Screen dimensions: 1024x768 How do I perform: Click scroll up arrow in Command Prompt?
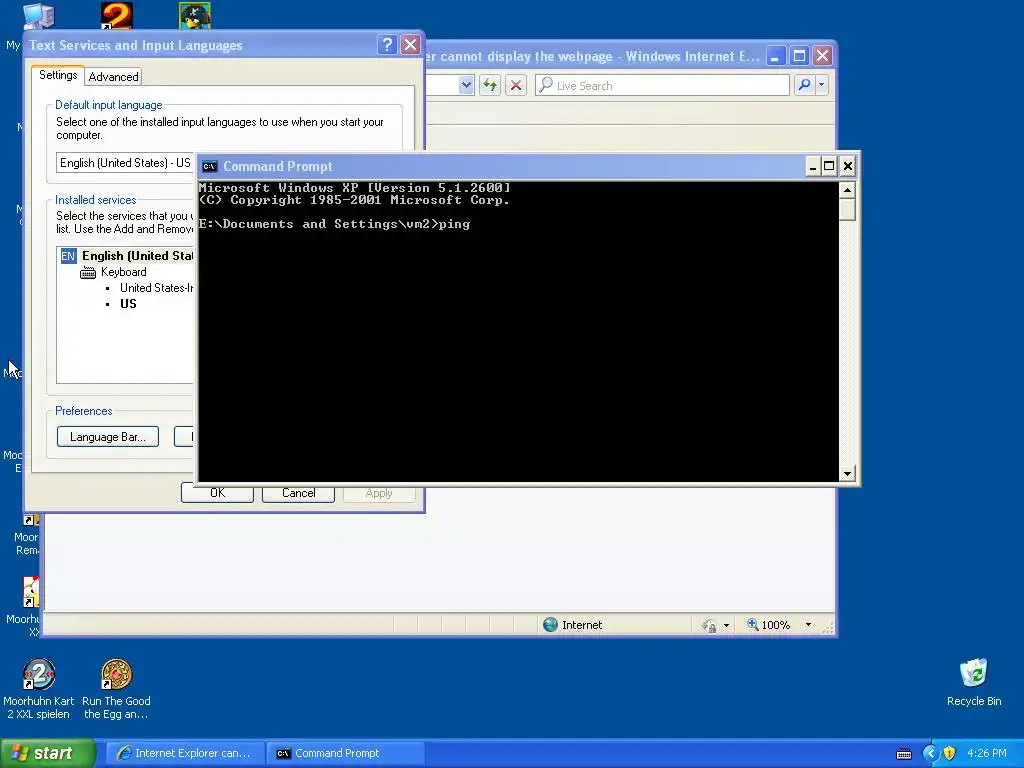pos(847,190)
